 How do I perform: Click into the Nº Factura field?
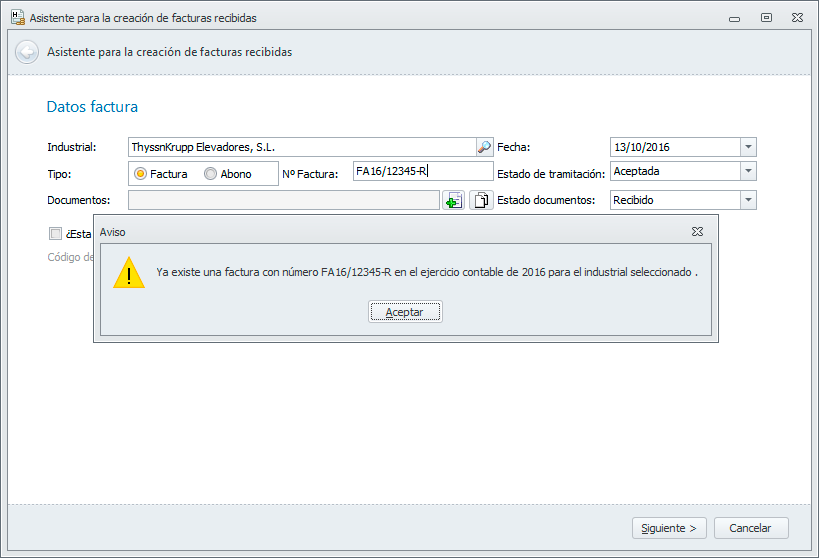[423, 171]
